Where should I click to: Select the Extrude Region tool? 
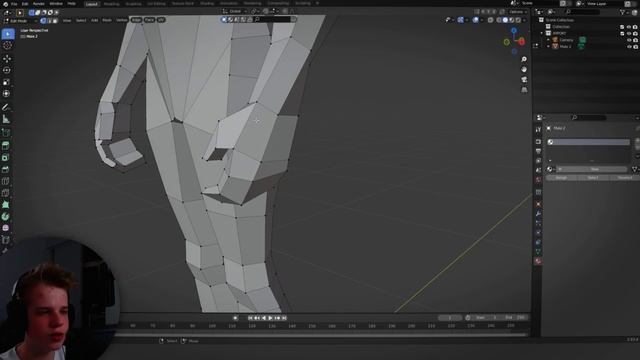click(x=6, y=145)
